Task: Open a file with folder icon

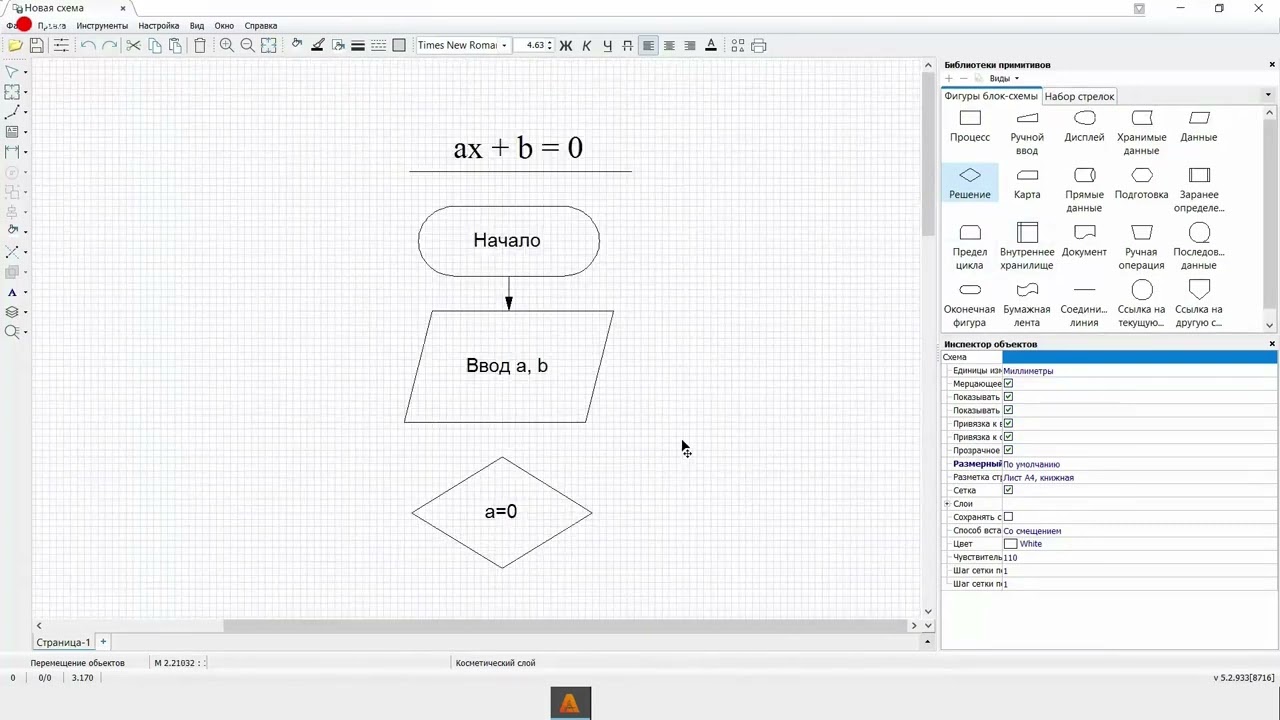Action: [15, 45]
